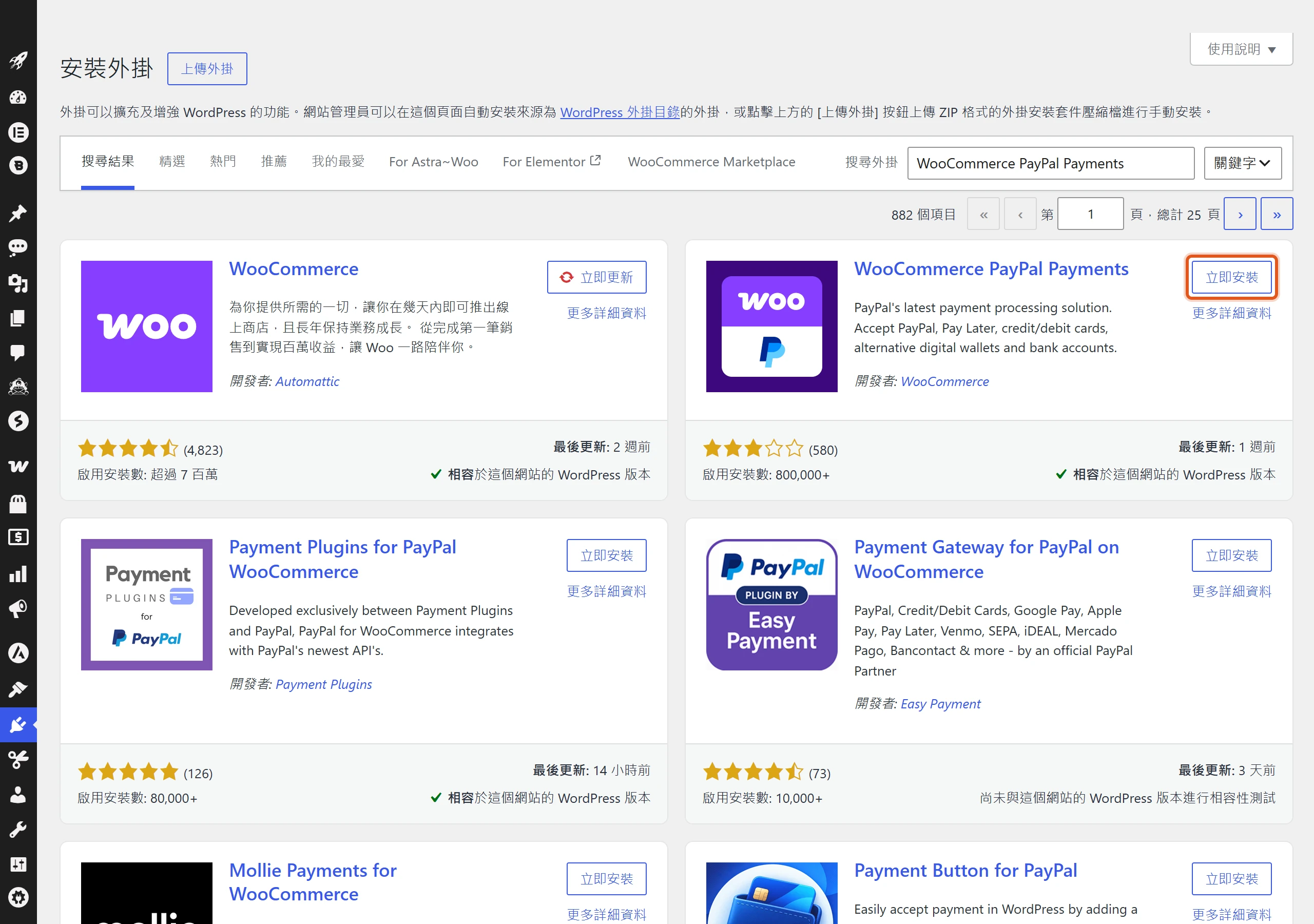Open the Payment Button for PayPal title

point(965,871)
